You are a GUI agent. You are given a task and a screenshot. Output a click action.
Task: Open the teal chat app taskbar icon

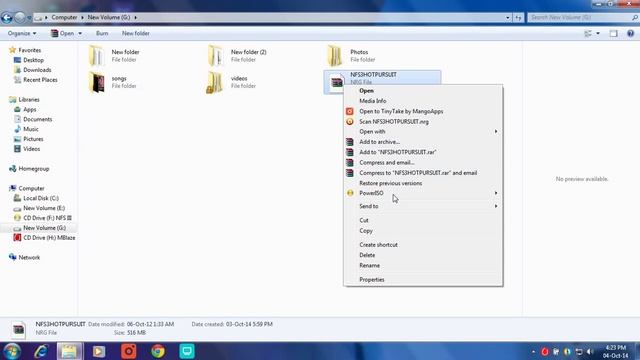pos(187,351)
